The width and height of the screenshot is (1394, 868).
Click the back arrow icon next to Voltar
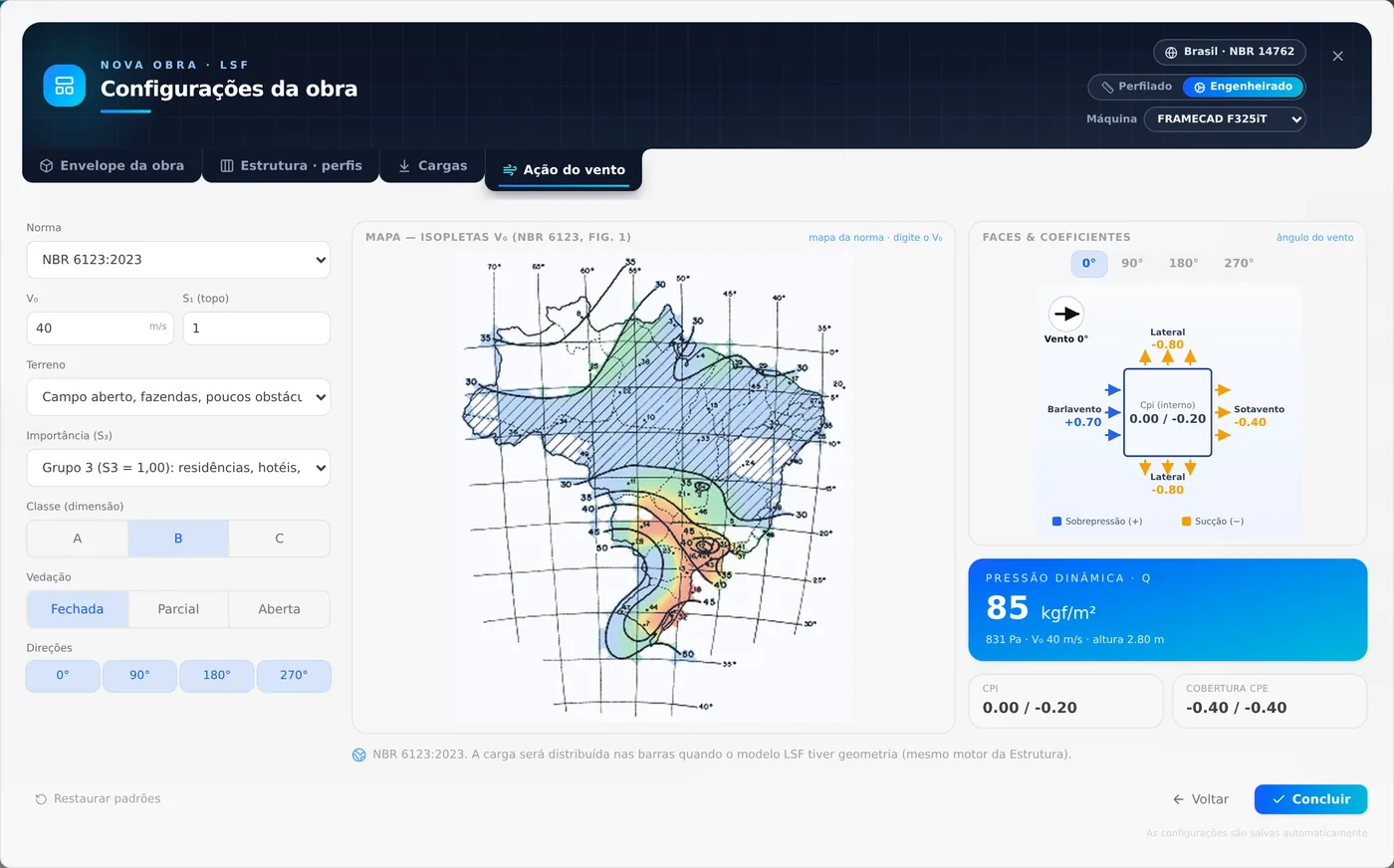coord(1178,799)
